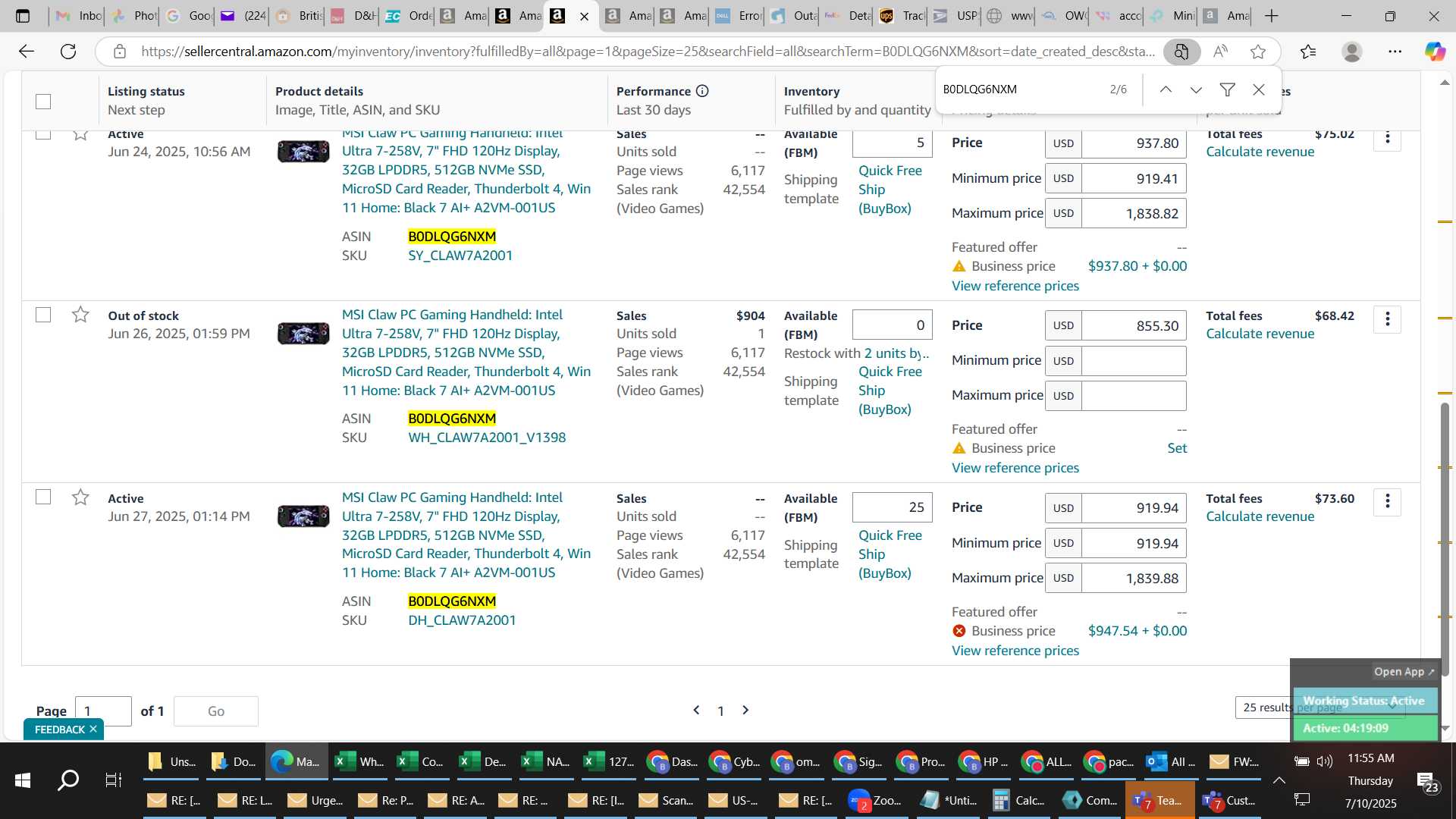
Task: Go to previous find-on-page match
Action: (x=1166, y=89)
